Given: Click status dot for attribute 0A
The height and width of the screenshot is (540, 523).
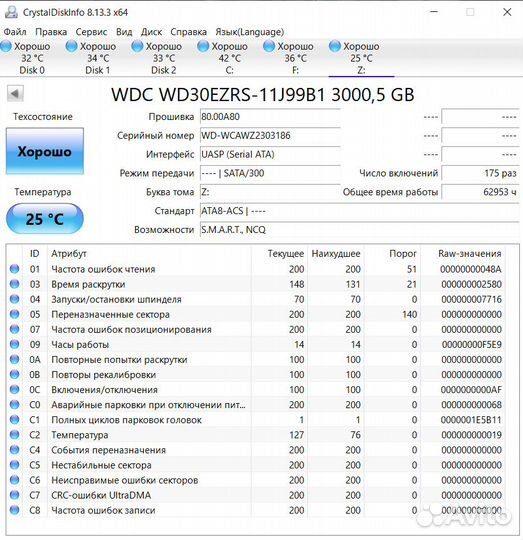Looking at the screenshot, I should click(x=14, y=359).
